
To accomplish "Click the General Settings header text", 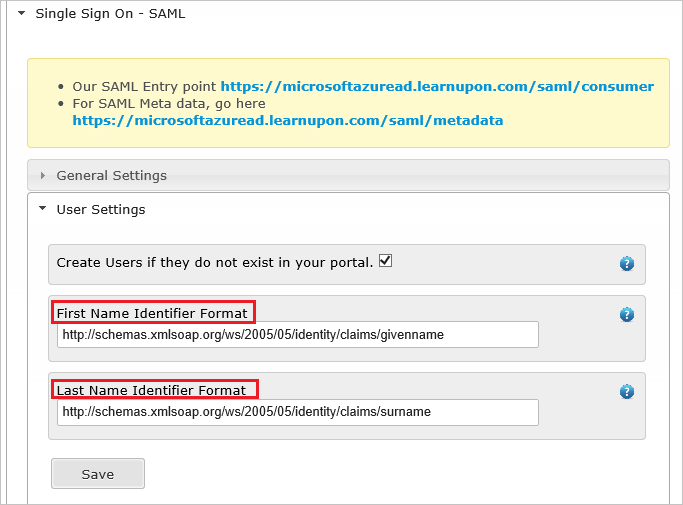I will 112,175.
